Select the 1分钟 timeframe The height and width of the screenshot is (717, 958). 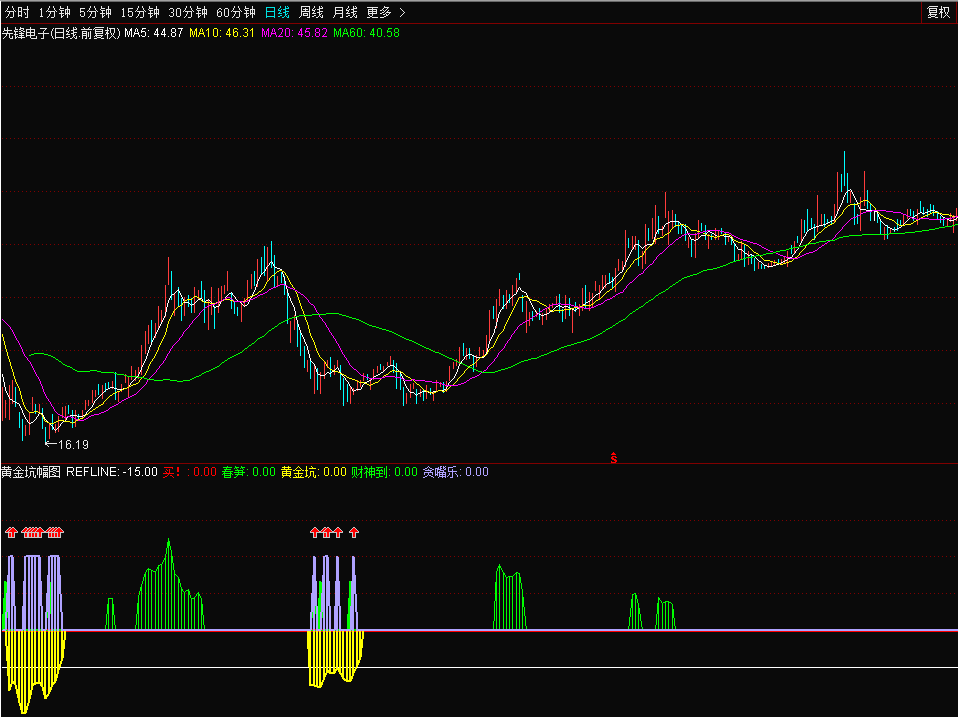coord(54,13)
